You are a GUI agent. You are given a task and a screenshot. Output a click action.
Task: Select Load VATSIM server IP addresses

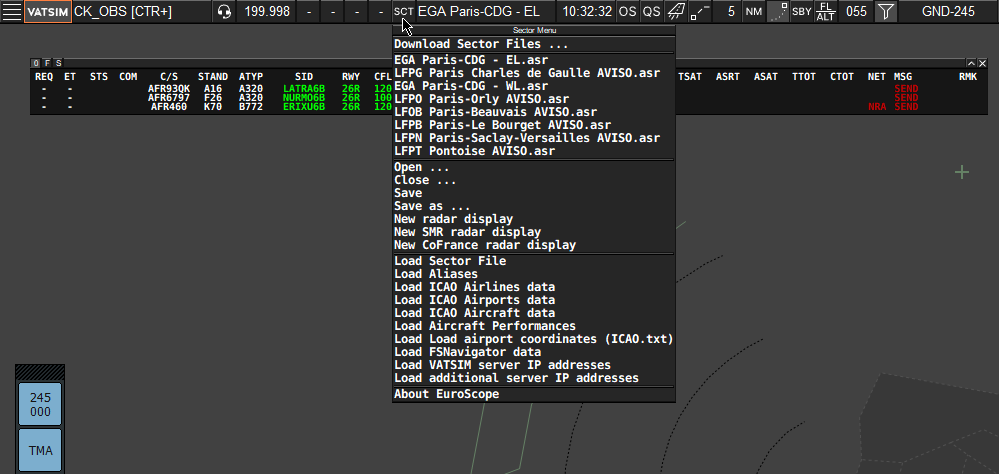pyautogui.click(x=534, y=365)
